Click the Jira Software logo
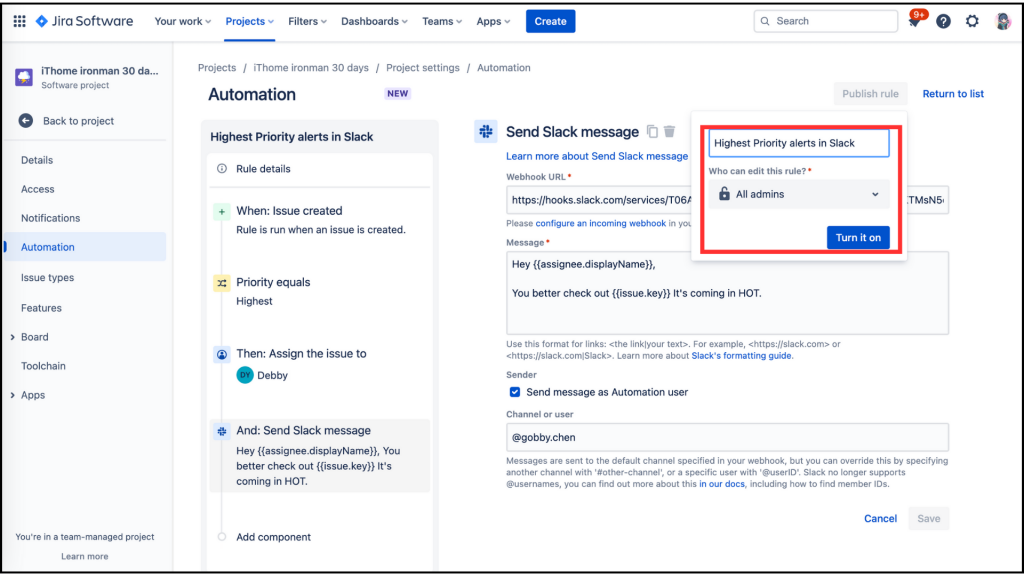Viewport: 1024px width, 576px height. (x=84, y=21)
